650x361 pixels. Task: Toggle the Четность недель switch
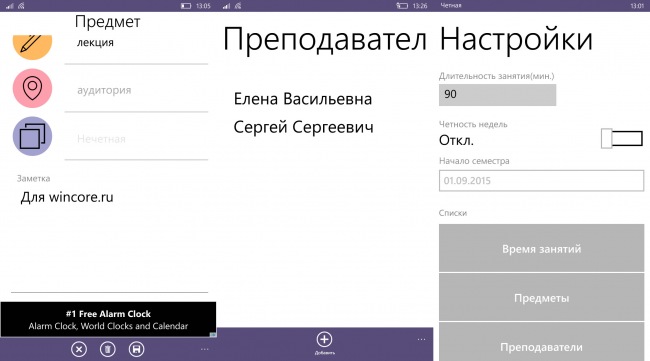tap(622, 138)
